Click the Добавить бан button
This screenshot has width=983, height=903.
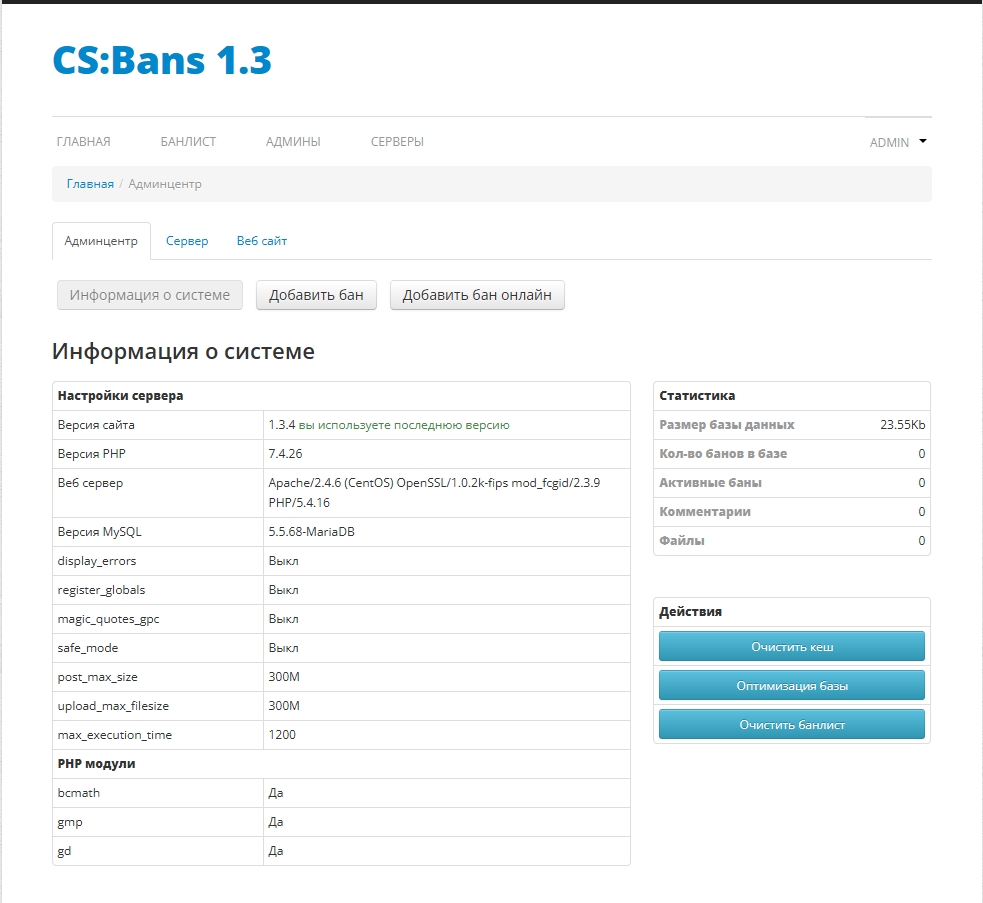tap(316, 295)
